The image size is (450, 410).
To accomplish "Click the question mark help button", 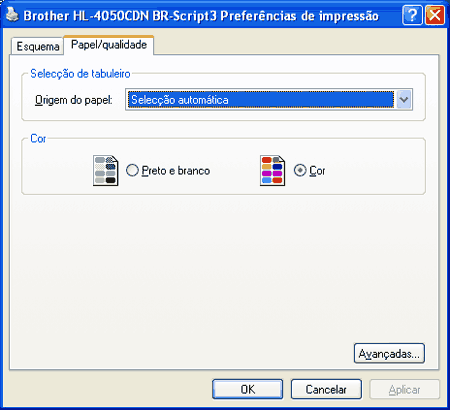I will (x=412, y=15).
